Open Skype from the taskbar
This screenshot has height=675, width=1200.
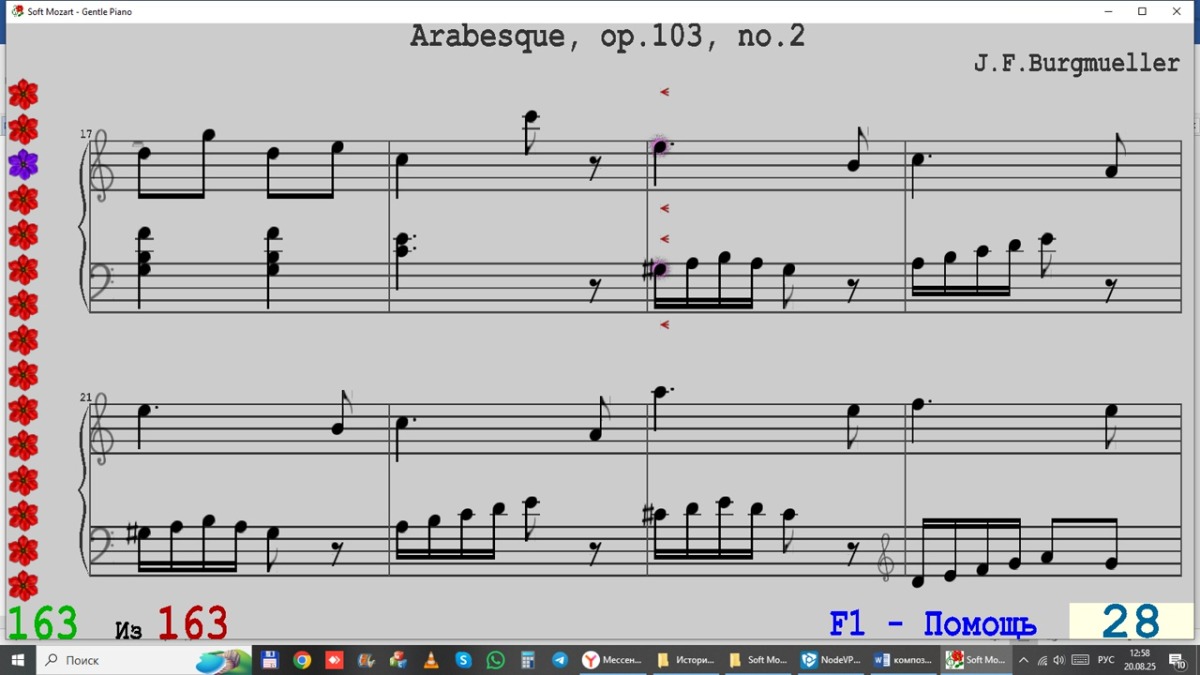463,660
